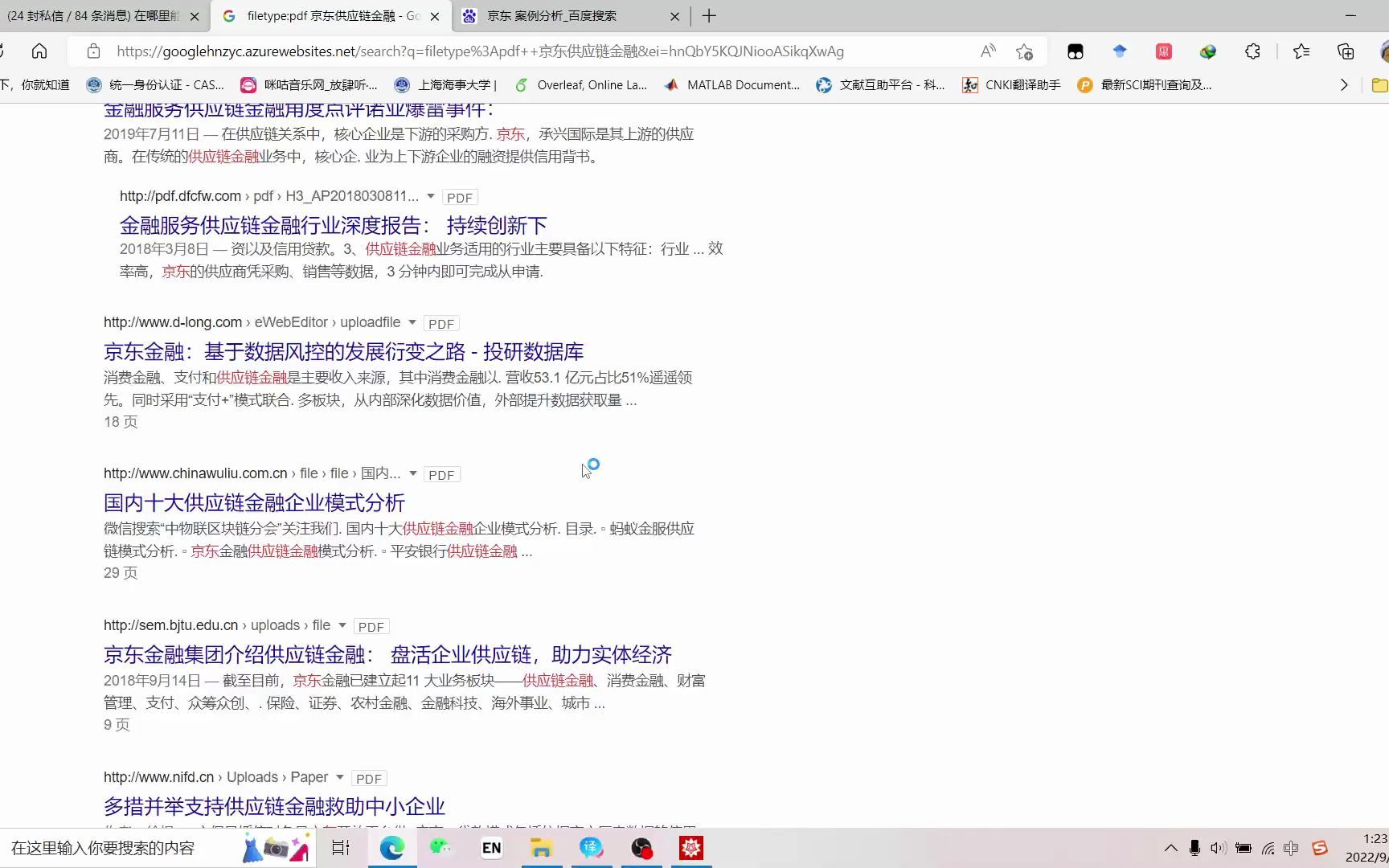Expand dropdown next to sem.bjtu.edu.cn result URL
Image resolution: width=1389 pixels, height=868 pixels.
(342, 625)
